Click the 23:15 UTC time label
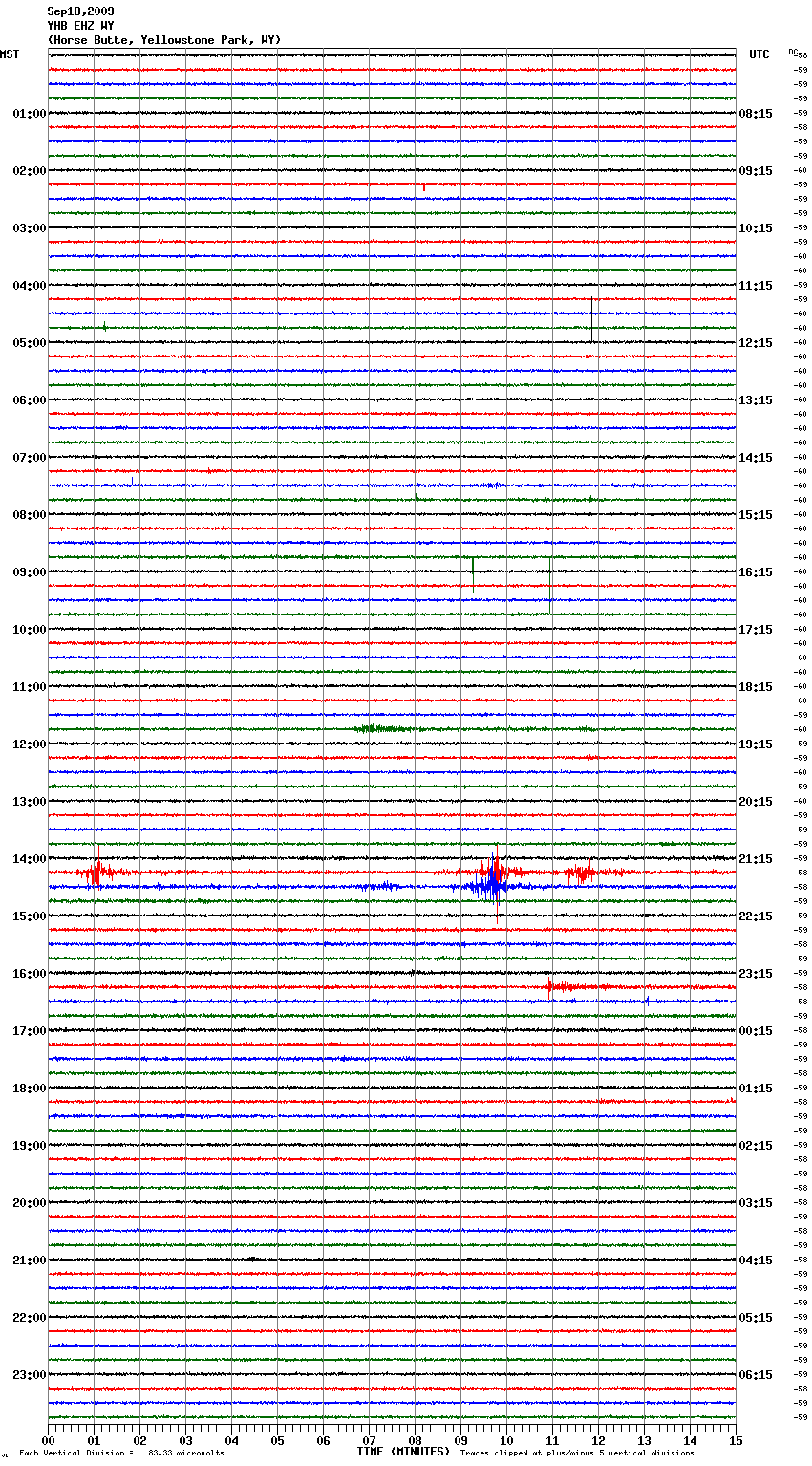This screenshot has width=812, height=1466. (756, 974)
